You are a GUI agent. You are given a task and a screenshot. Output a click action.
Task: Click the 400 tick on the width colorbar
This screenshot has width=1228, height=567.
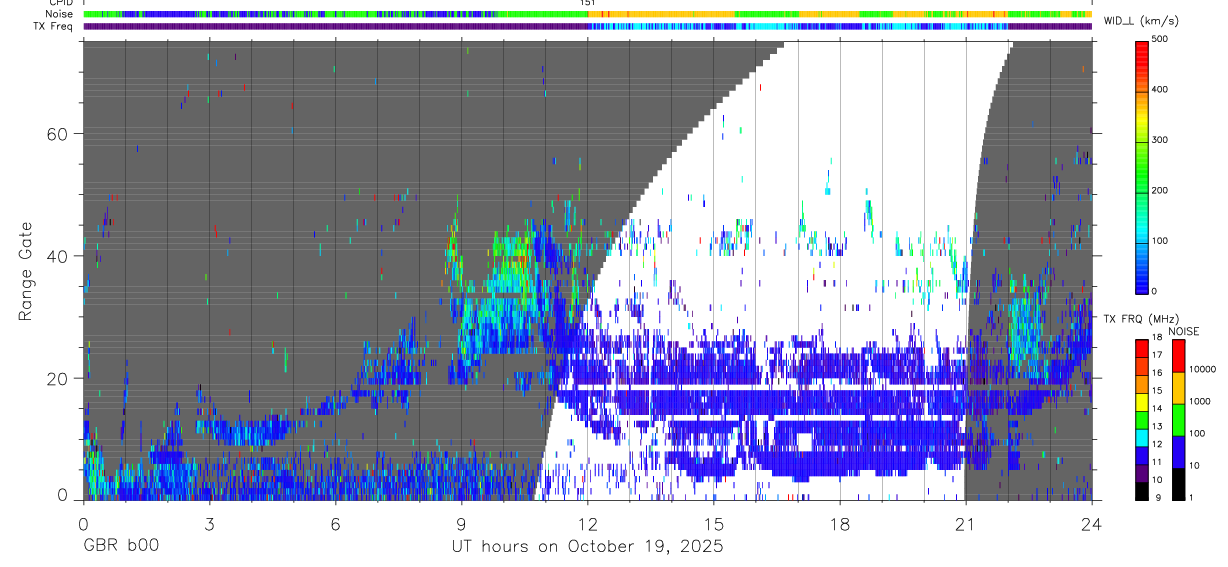tap(1160, 90)
